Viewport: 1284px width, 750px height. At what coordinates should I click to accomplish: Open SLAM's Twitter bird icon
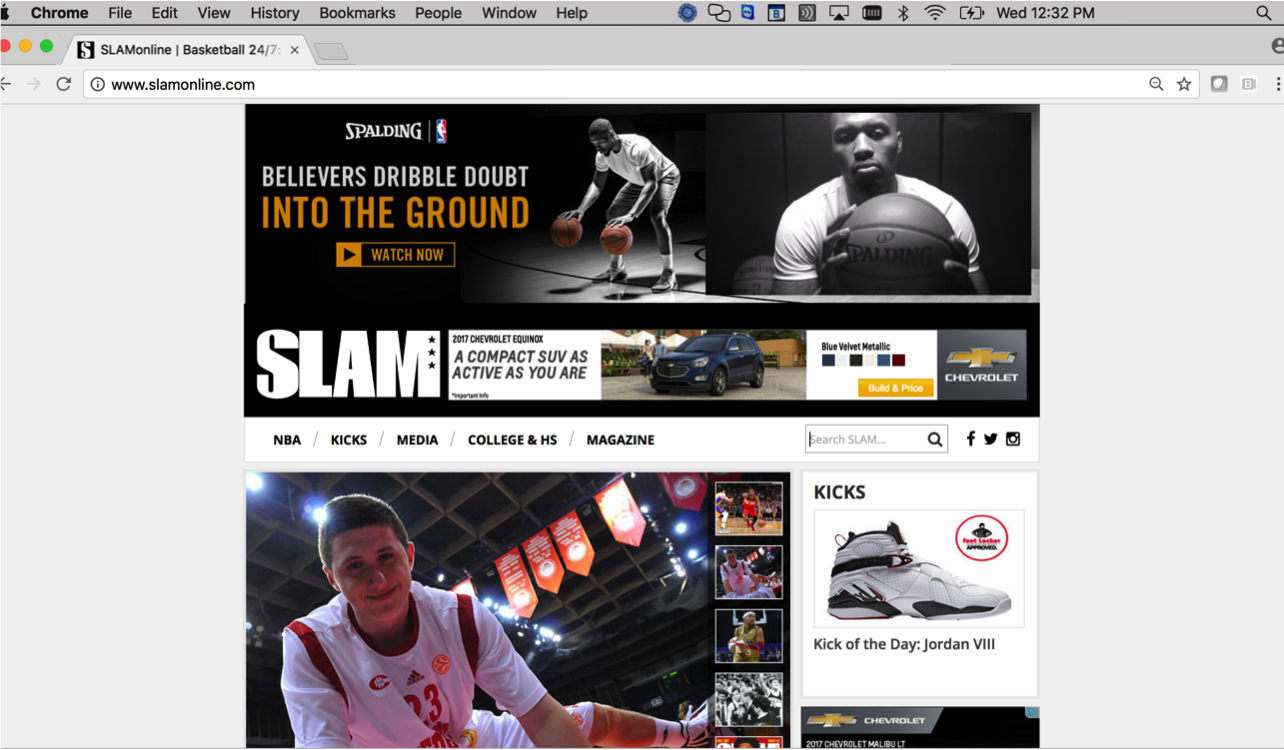click(990, 438)
